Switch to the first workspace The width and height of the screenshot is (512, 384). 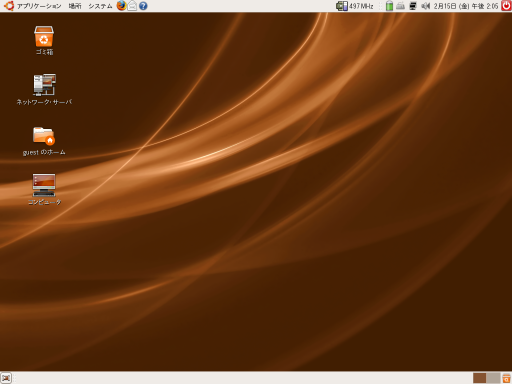(480, 378)
